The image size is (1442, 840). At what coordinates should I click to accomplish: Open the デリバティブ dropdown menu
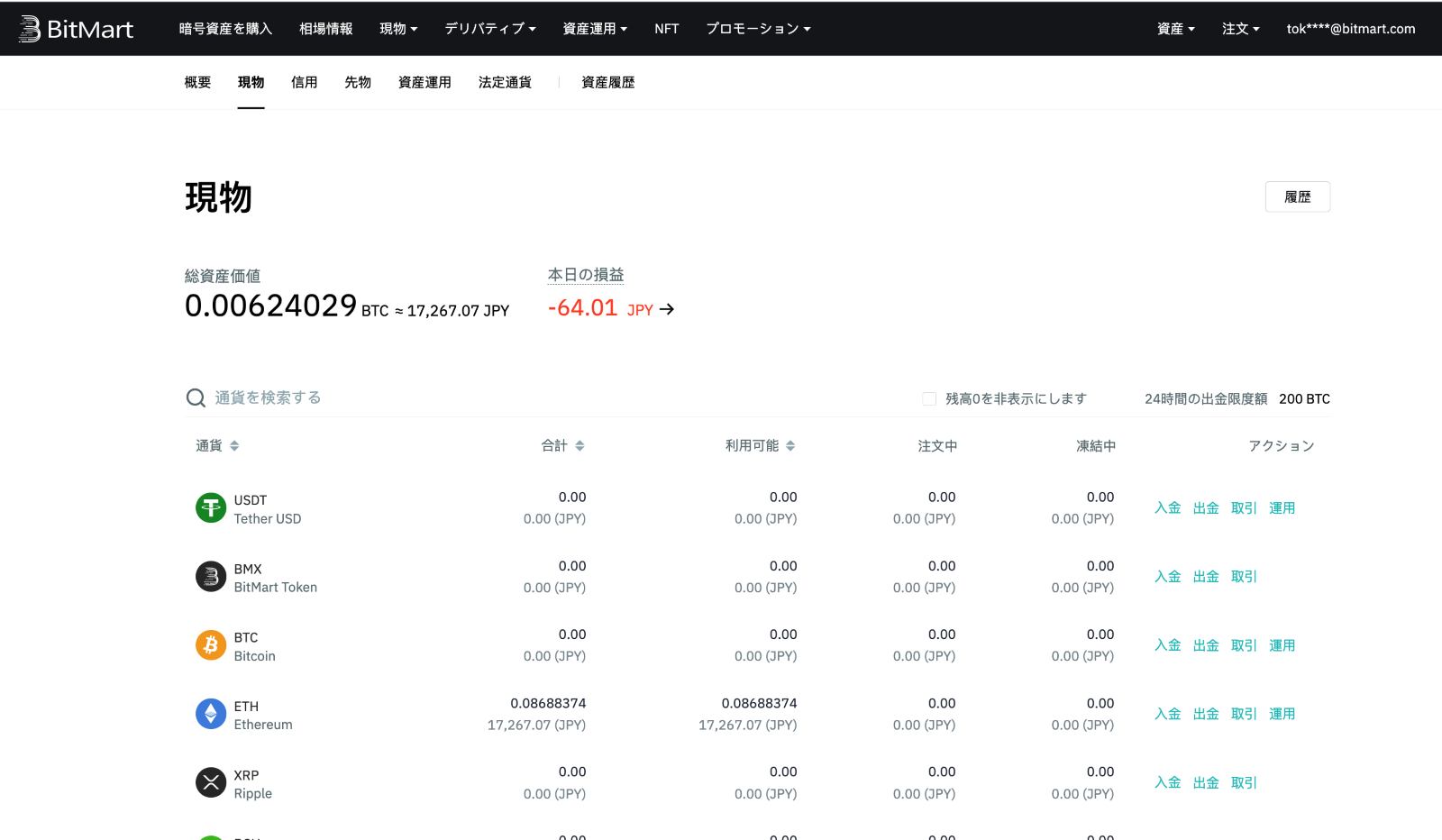[x=489, y=28]
